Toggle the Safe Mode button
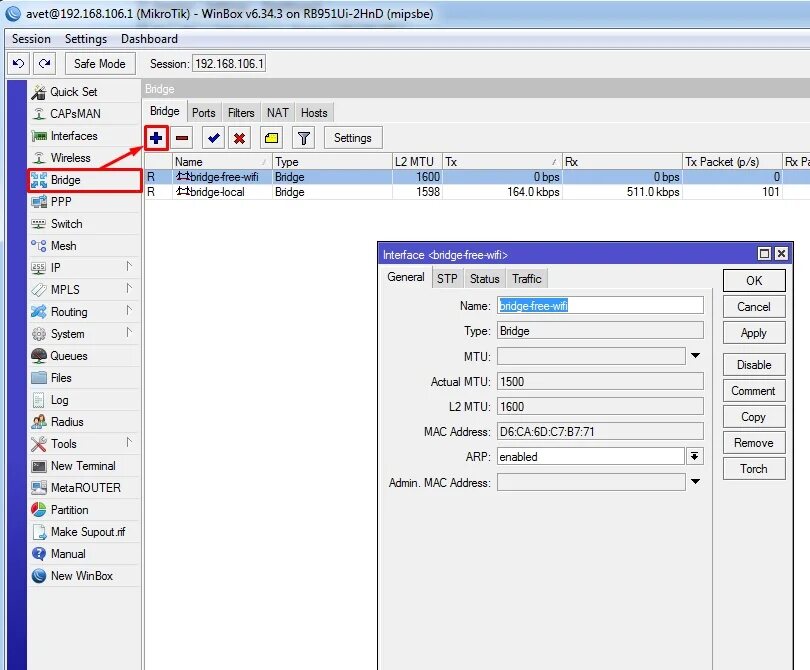 pos(100,64)
